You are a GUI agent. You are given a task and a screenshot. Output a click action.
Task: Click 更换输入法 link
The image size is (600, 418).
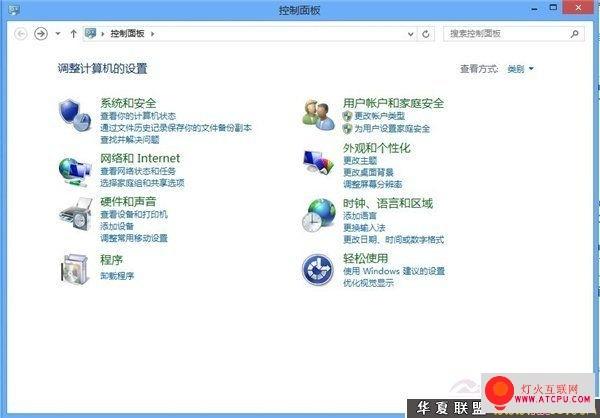click(x=364, y=228)
